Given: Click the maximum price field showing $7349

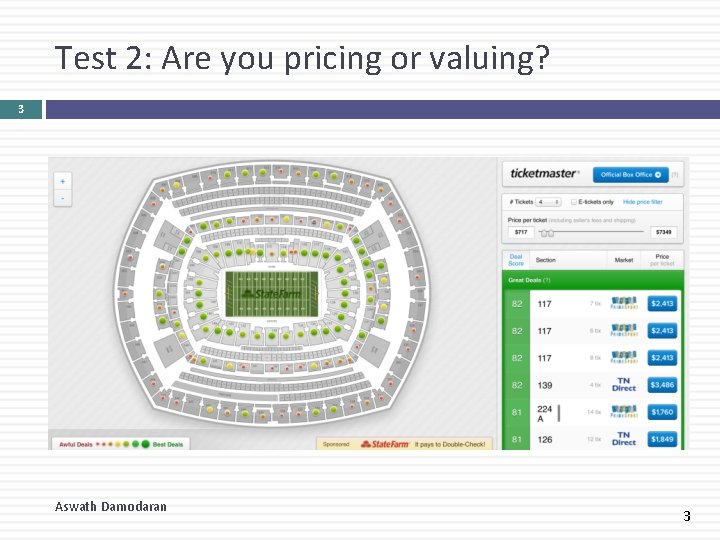Looking at the screenshot, I should (664, 232).
